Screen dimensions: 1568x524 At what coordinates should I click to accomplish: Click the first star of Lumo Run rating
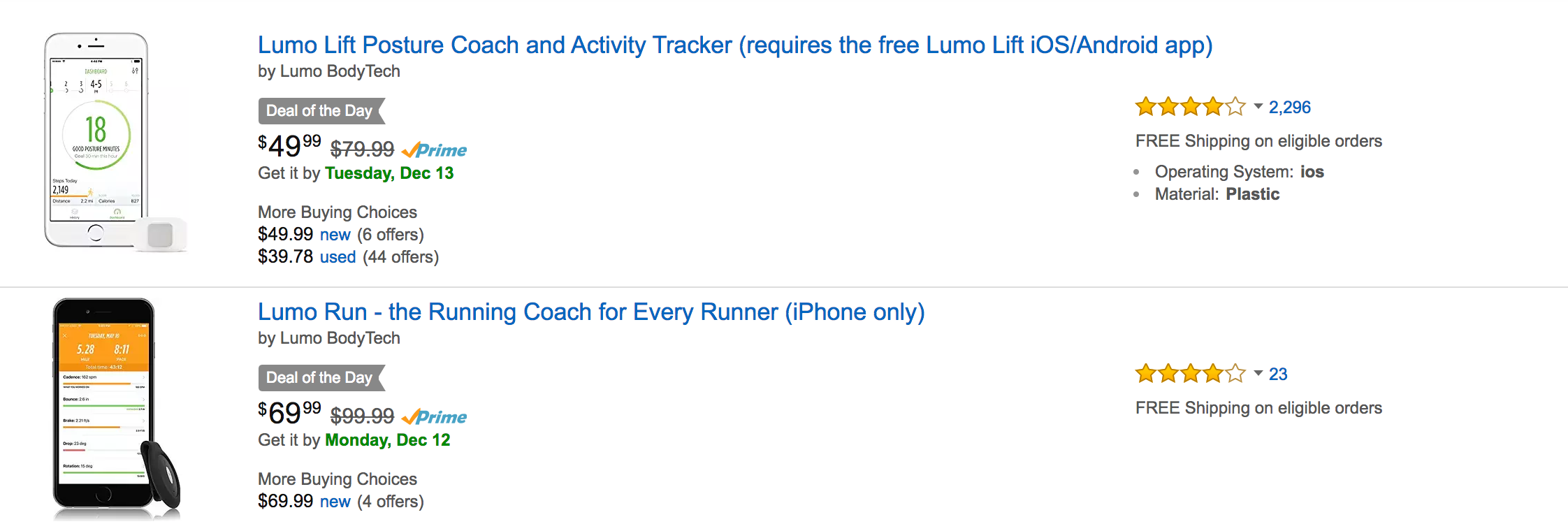pos(1144,373)
